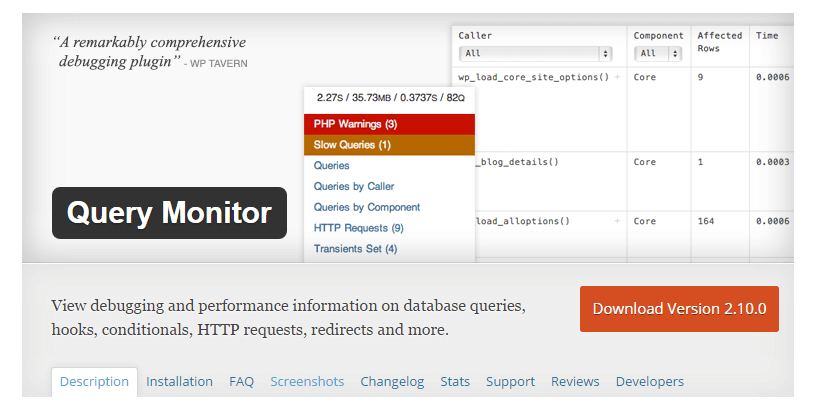Expand the plus next to wp_load_core_site_options()
Image resolution: width=820 pixels, height=408 pixels.
click(x=617, y=77)
